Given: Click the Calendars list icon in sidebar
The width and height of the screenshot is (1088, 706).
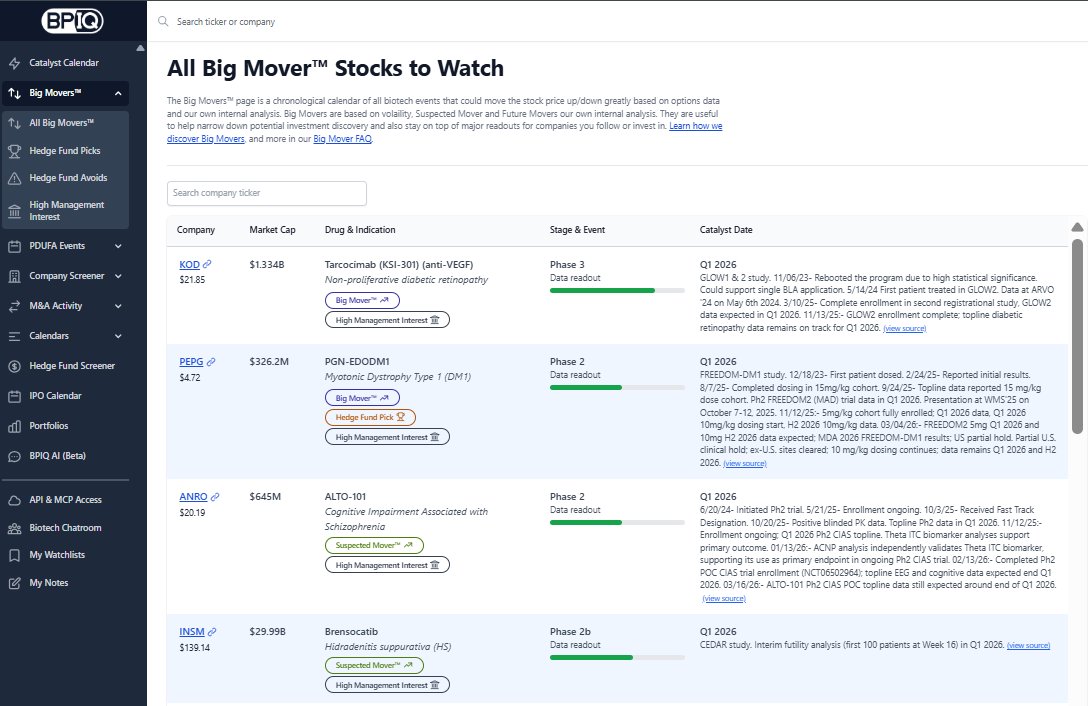Looking at the screenshot, I should coord(15,336).
